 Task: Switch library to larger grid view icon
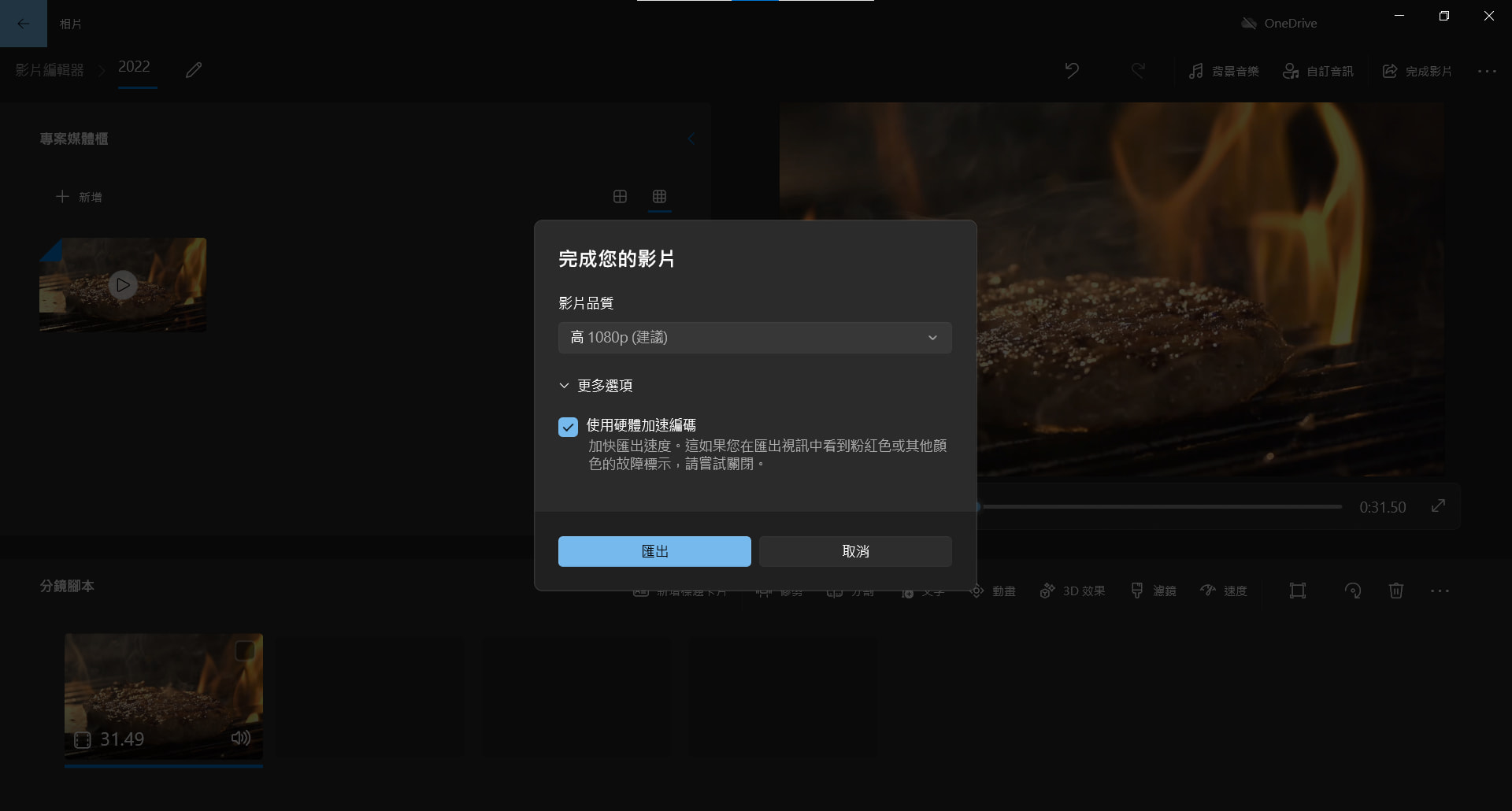(620, 196)
